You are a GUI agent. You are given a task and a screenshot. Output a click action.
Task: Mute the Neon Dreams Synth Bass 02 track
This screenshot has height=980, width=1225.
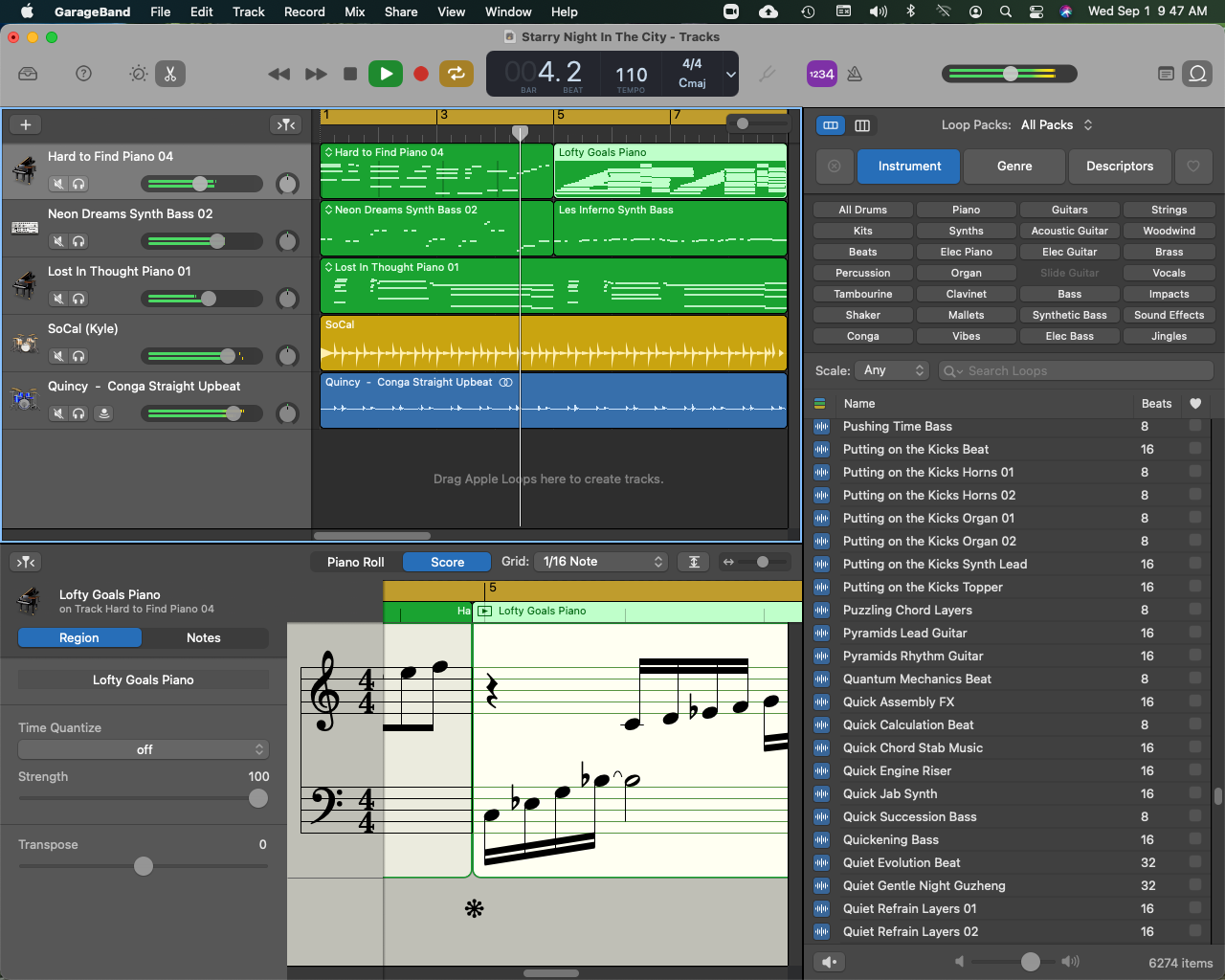[58, 241]
